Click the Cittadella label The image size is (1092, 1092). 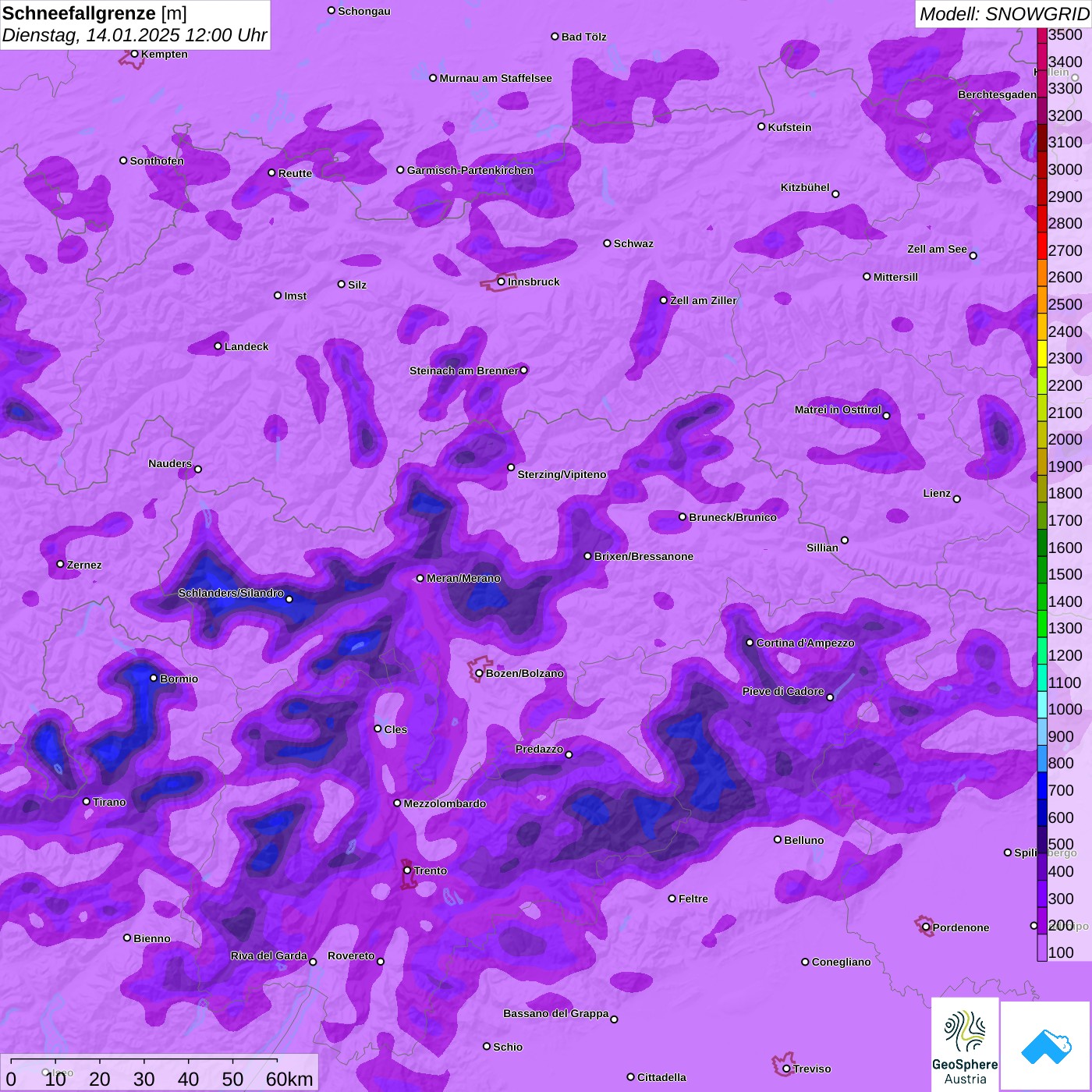tap(661, 1077)
